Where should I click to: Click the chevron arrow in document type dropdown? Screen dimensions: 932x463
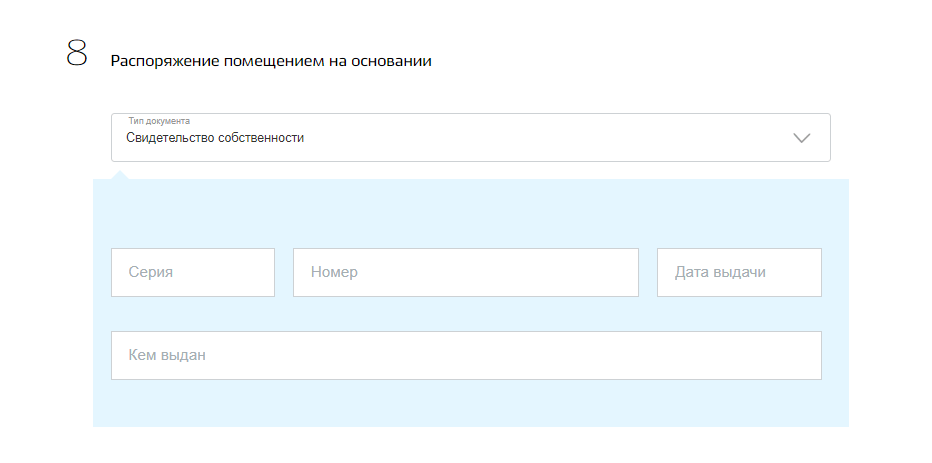[802, 138]
